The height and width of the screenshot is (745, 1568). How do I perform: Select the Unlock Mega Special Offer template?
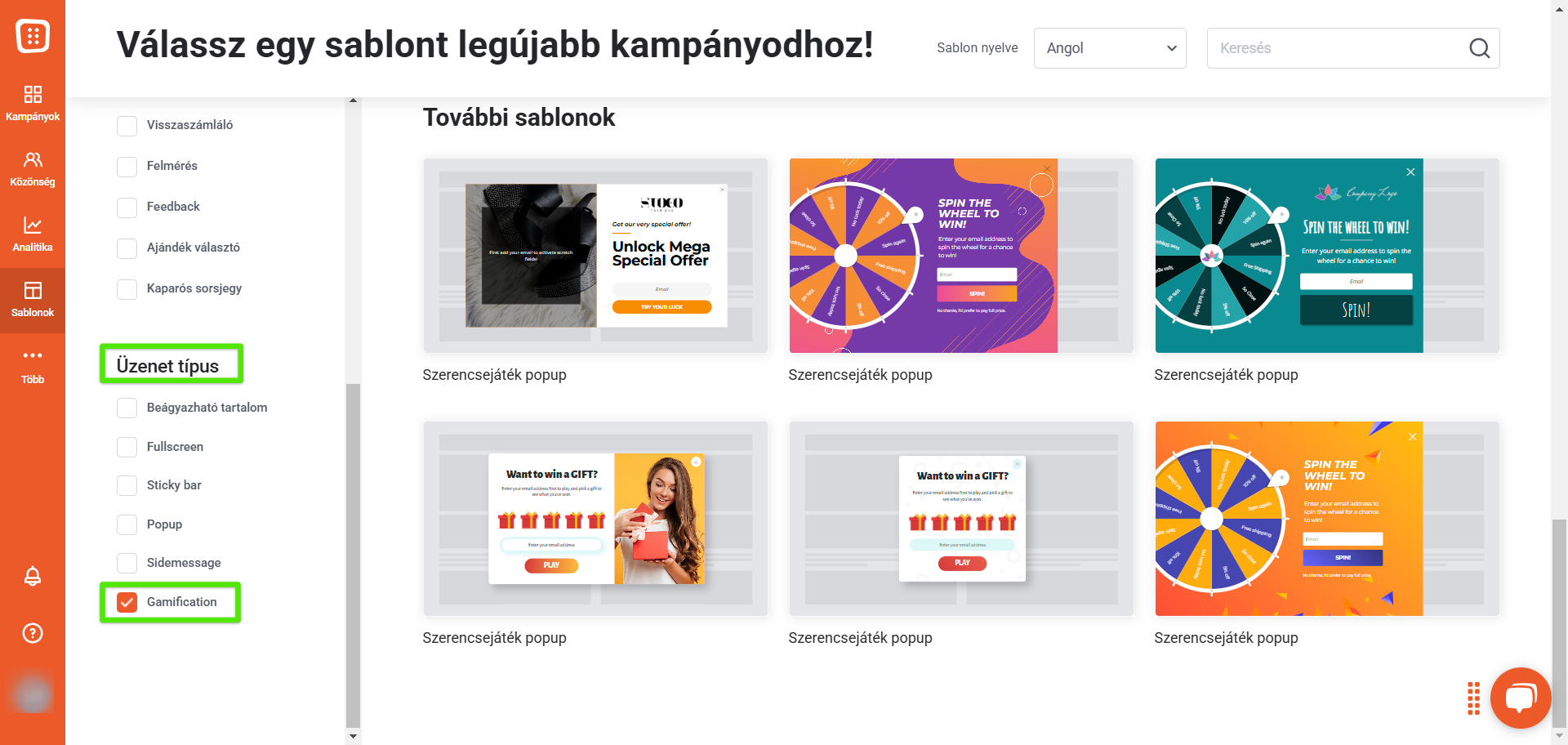click(x=595, y=256)
